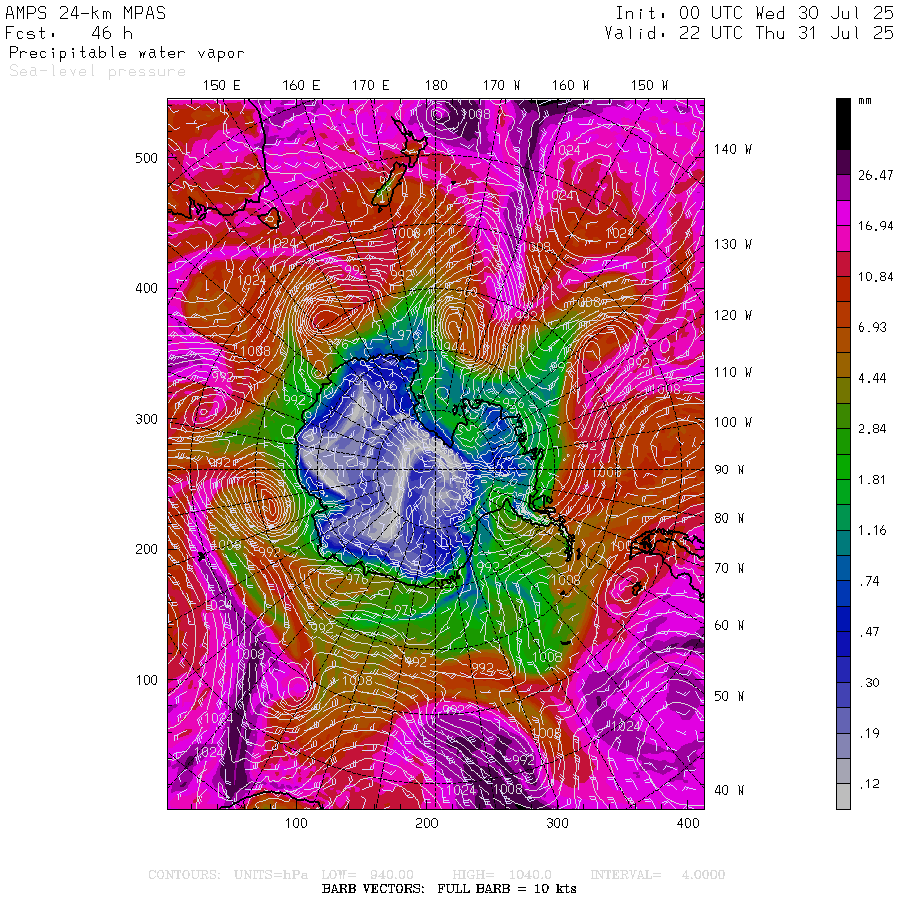Select the faded 'Sea-level pressure' label
This screenshot has height=900, width=900.
[98, 71]
